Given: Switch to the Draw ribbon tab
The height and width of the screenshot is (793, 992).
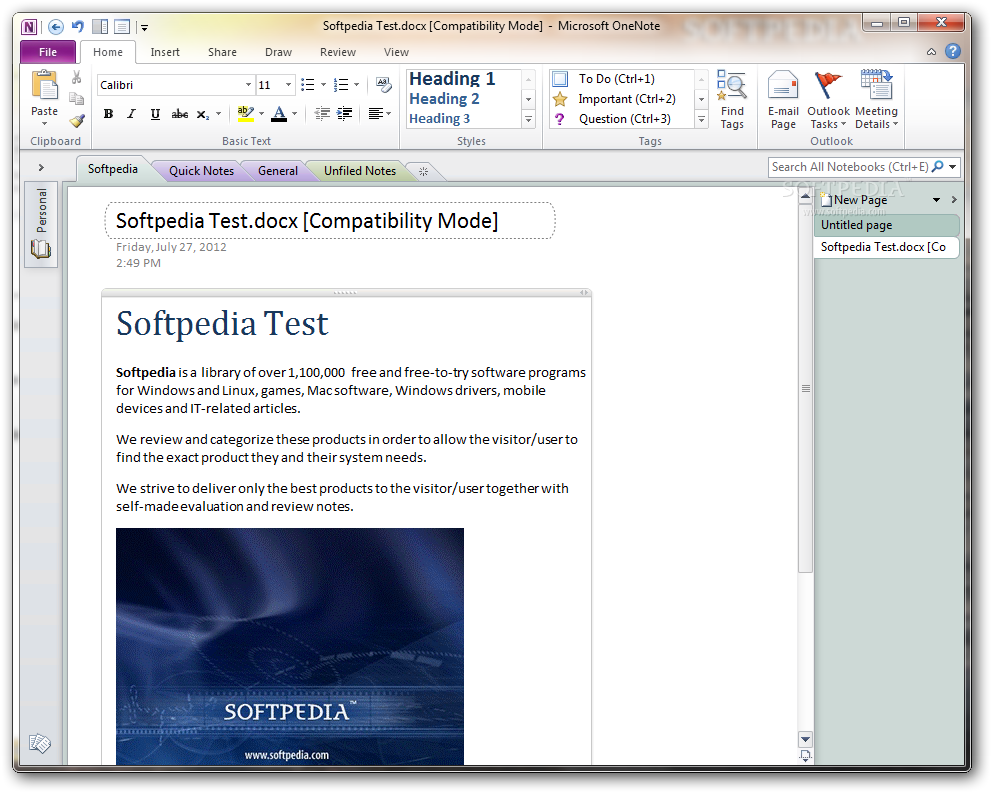Looking at the screenshot, I should (x=278, y=52).
